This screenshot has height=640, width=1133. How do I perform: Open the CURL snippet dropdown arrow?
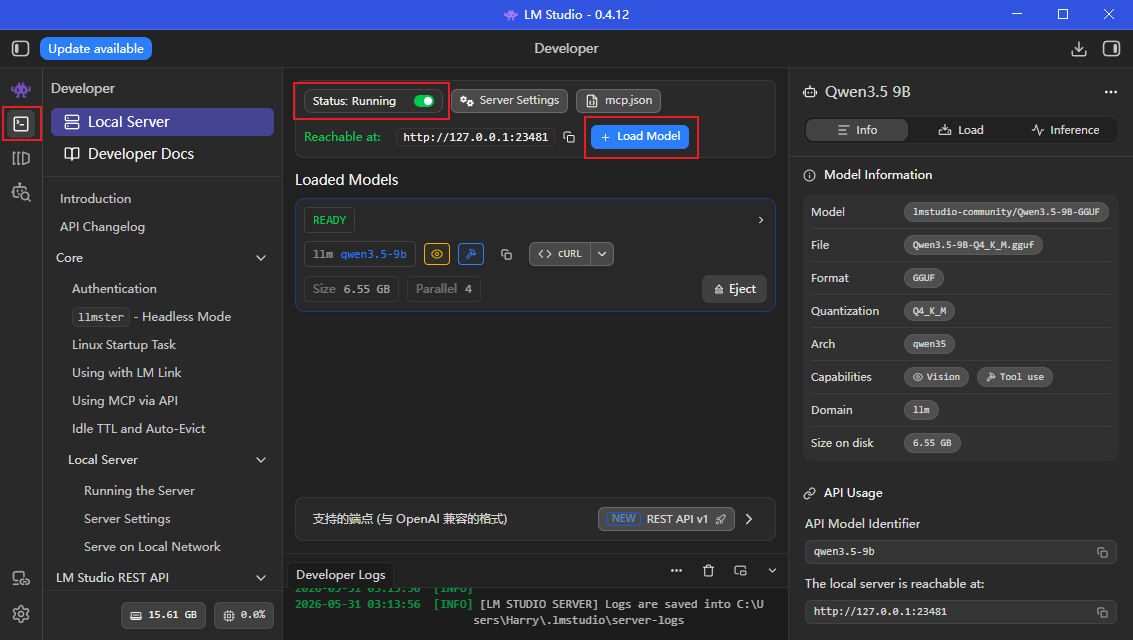click(602, 254)
